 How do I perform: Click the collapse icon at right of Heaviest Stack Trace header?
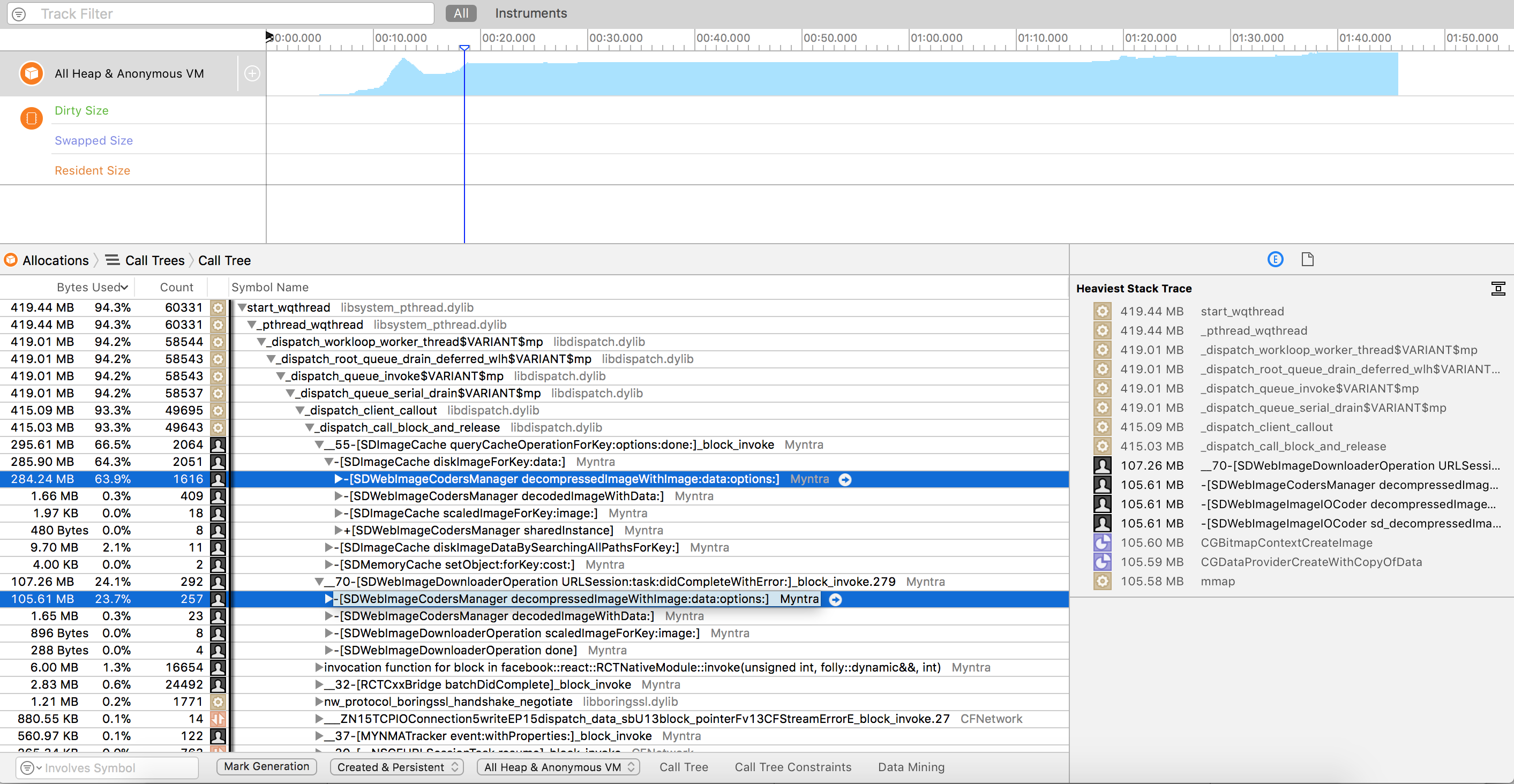point(1498,289)
